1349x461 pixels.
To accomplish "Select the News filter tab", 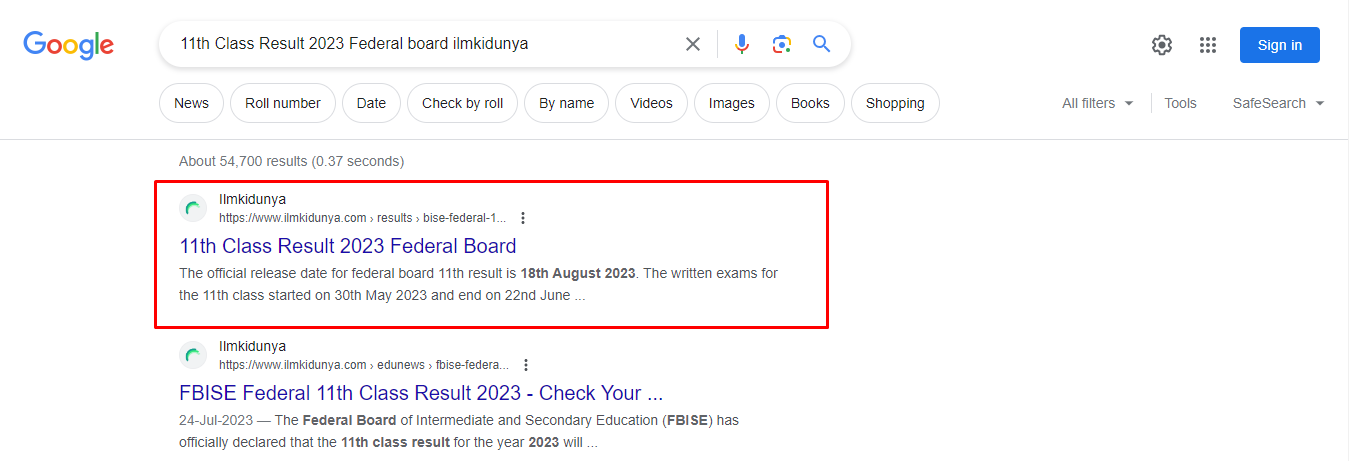I will point(191,103).
